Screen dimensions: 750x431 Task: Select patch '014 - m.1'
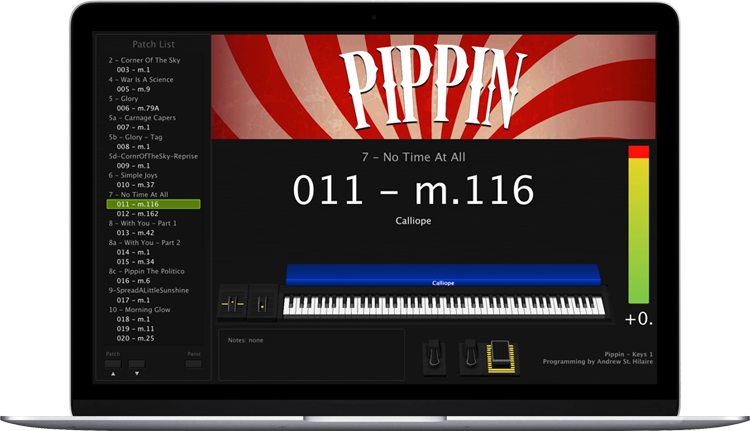coord(133,252)
